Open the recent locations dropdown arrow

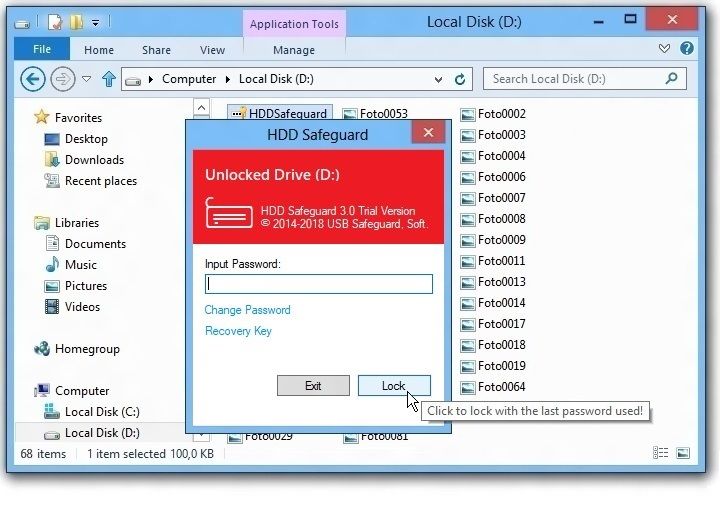86,79
